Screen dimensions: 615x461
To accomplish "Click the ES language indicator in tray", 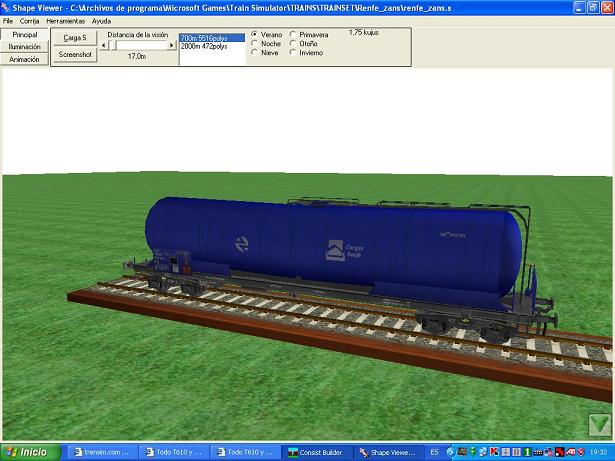I will (434, 453).
